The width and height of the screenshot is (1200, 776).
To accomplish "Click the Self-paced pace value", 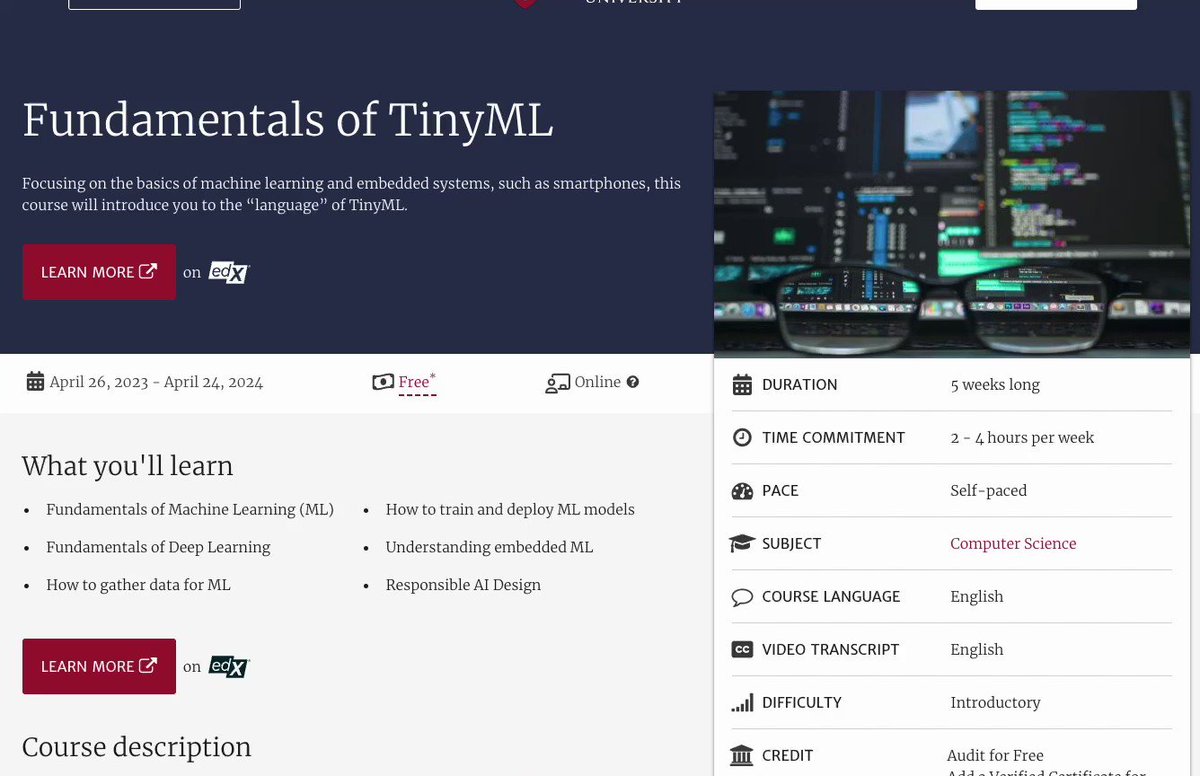I will point(988,491).
